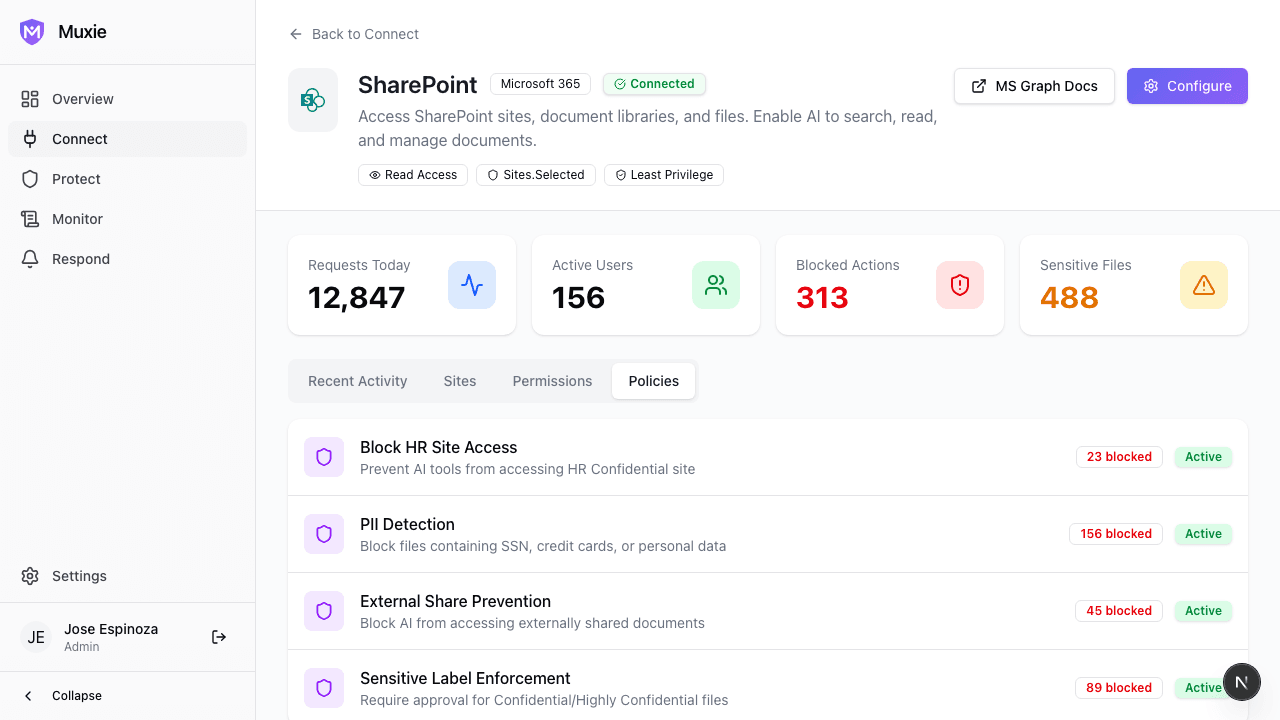
Task: Click the PII Detection policy shield icon
Action: [324, 534]
